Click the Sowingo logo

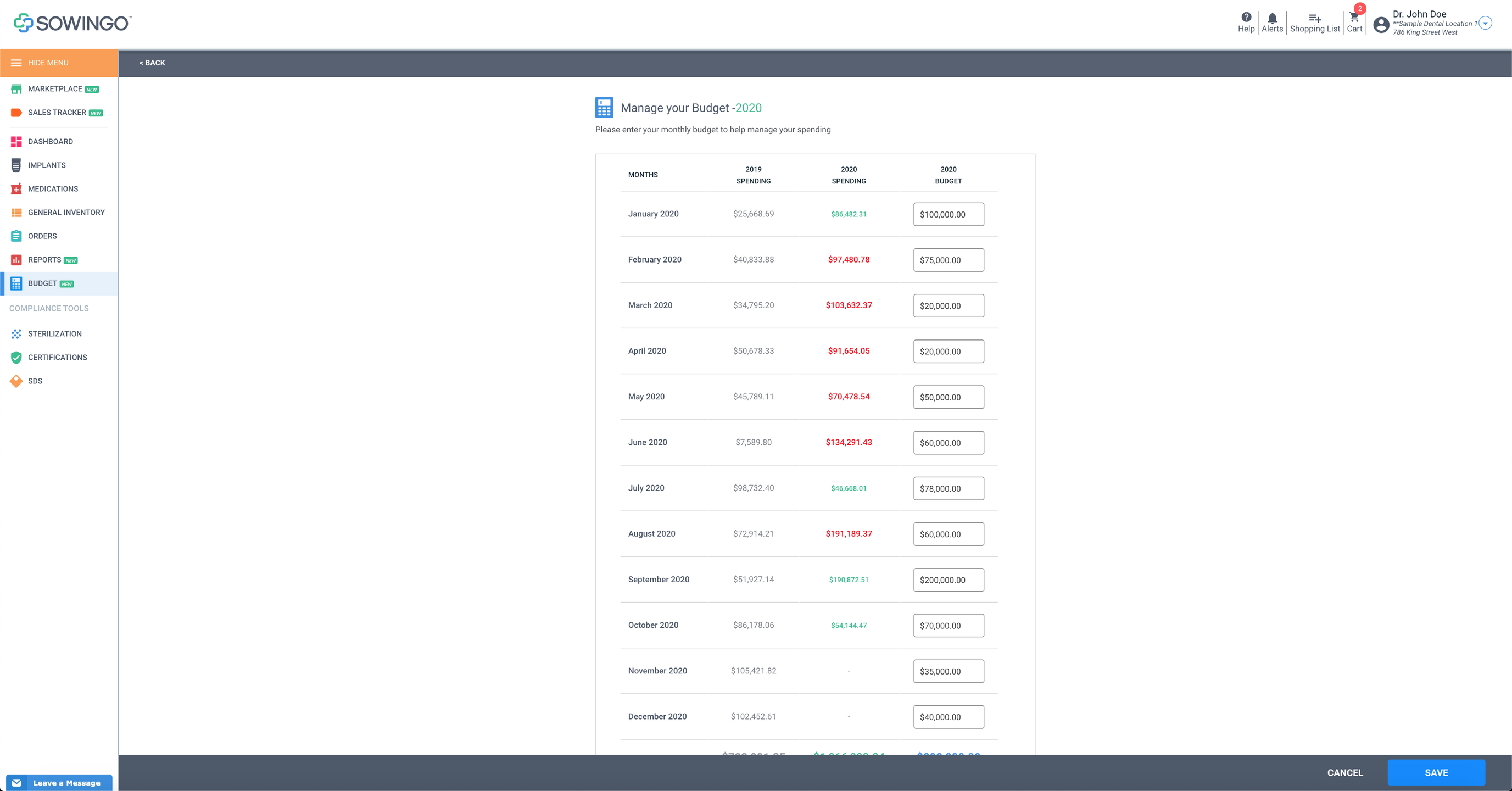[73, 23]
